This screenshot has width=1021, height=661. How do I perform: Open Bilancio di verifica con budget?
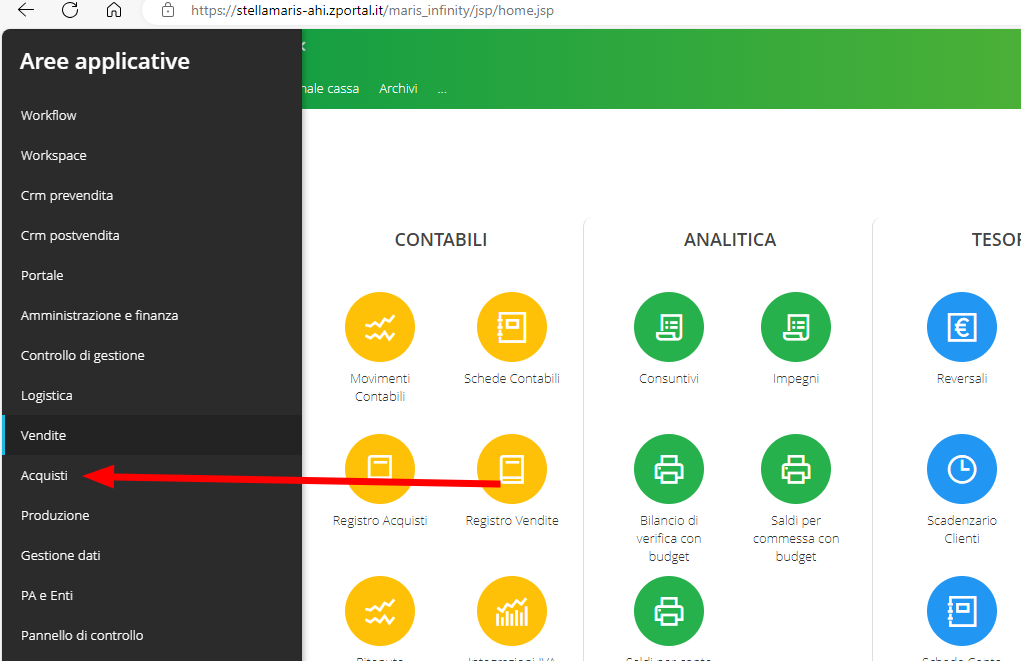(x=668, y=469)
